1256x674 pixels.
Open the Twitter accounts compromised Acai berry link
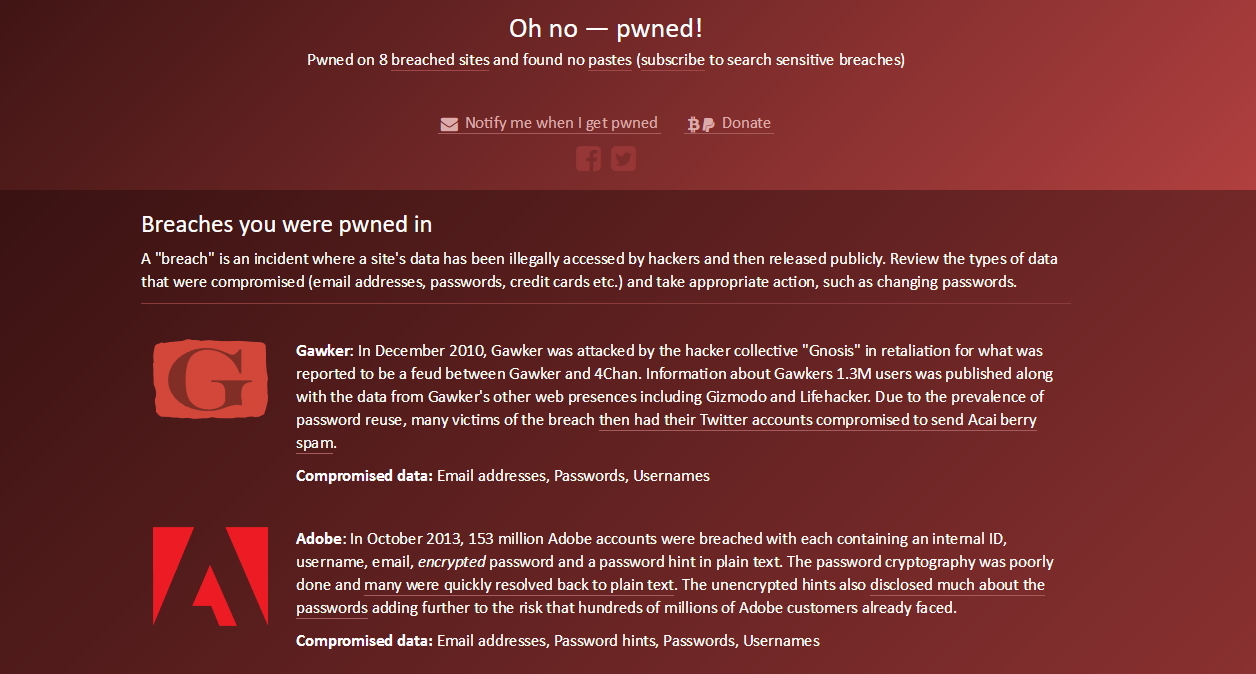tap(817, 420)
